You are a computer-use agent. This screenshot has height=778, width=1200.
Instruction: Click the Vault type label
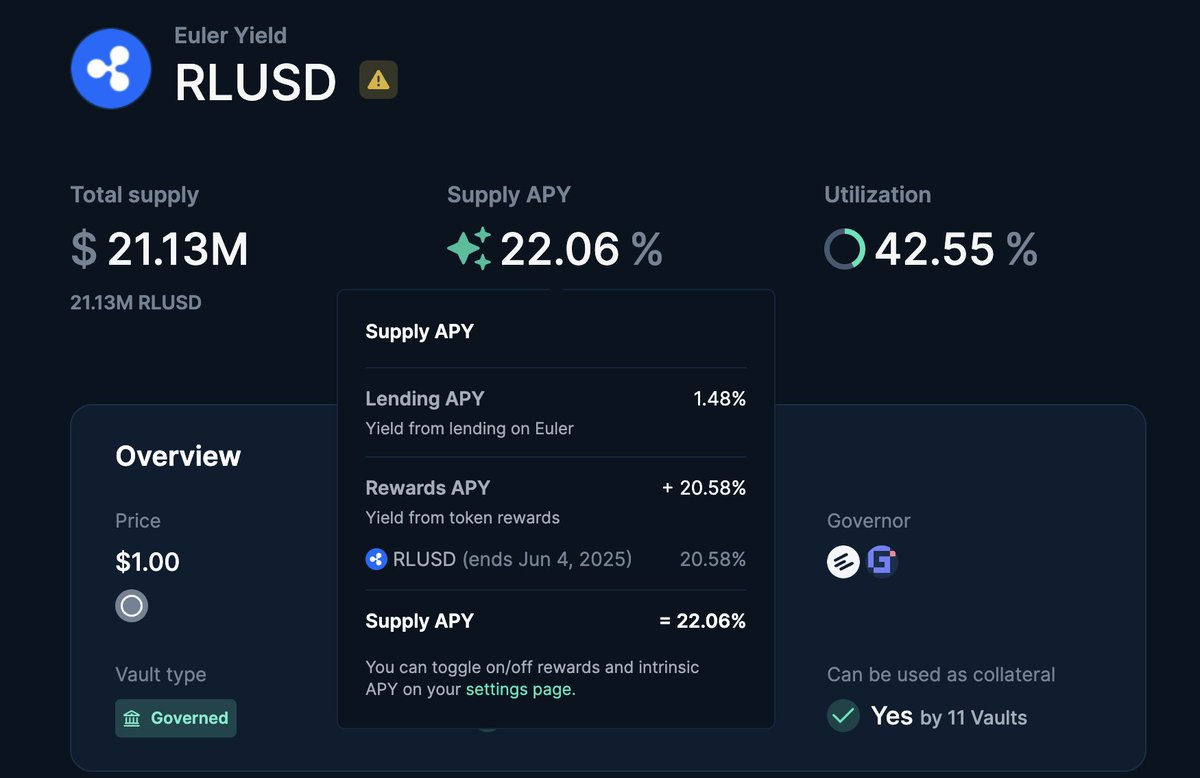(x=161, y=675)
